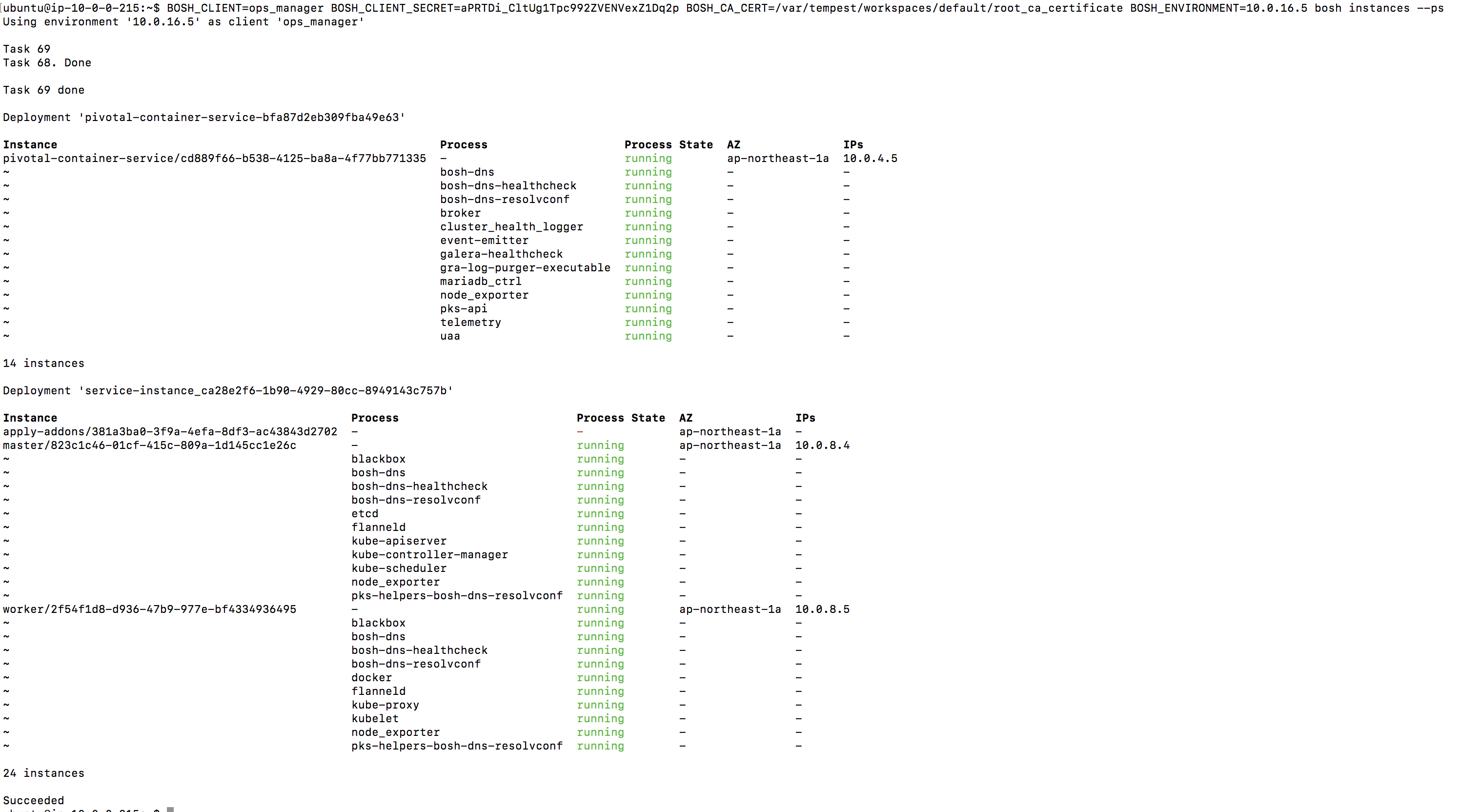Click the pks-api process name
1461x812 pixels.
tap(464, 309)
